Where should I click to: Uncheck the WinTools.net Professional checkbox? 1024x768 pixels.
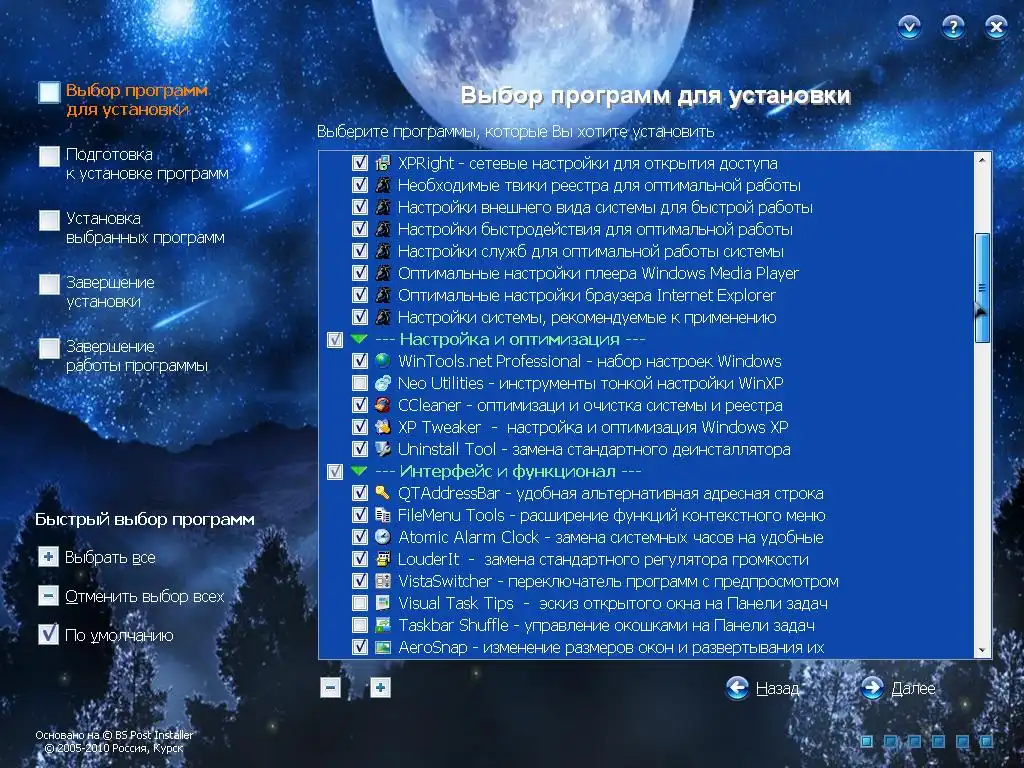coord(360,361)
